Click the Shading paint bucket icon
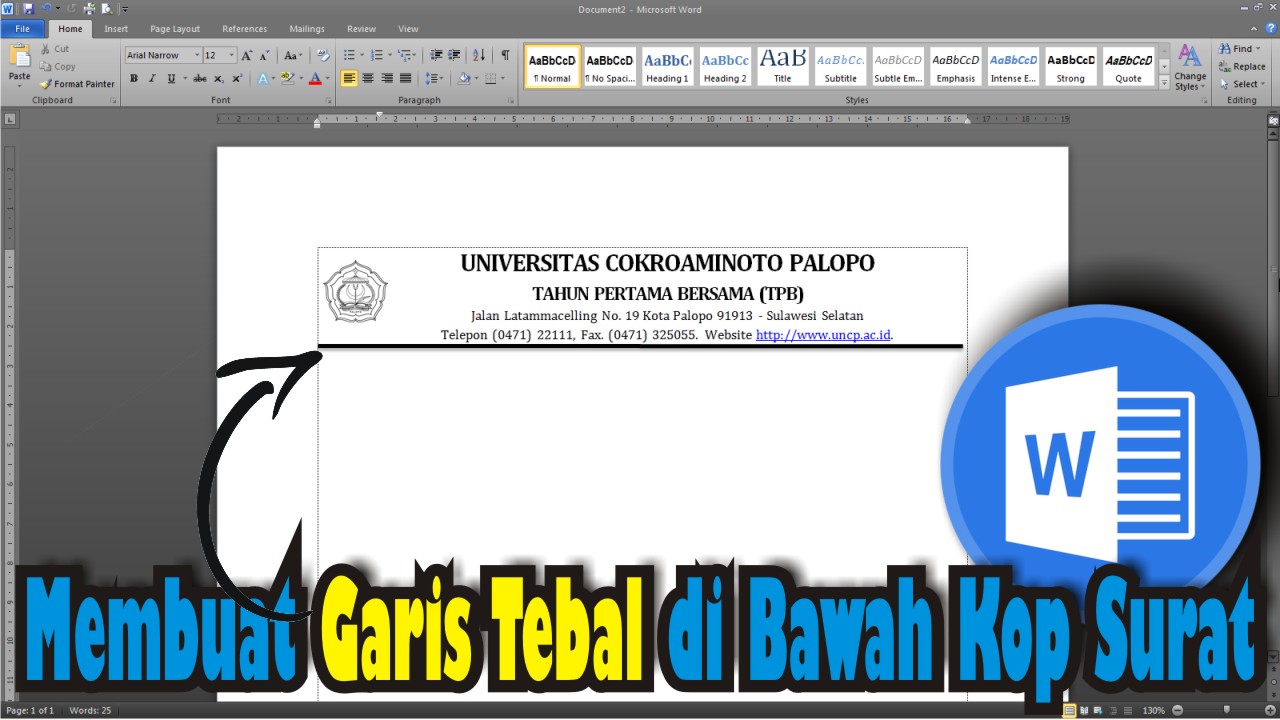1280x720 pixels. (463, 78)
